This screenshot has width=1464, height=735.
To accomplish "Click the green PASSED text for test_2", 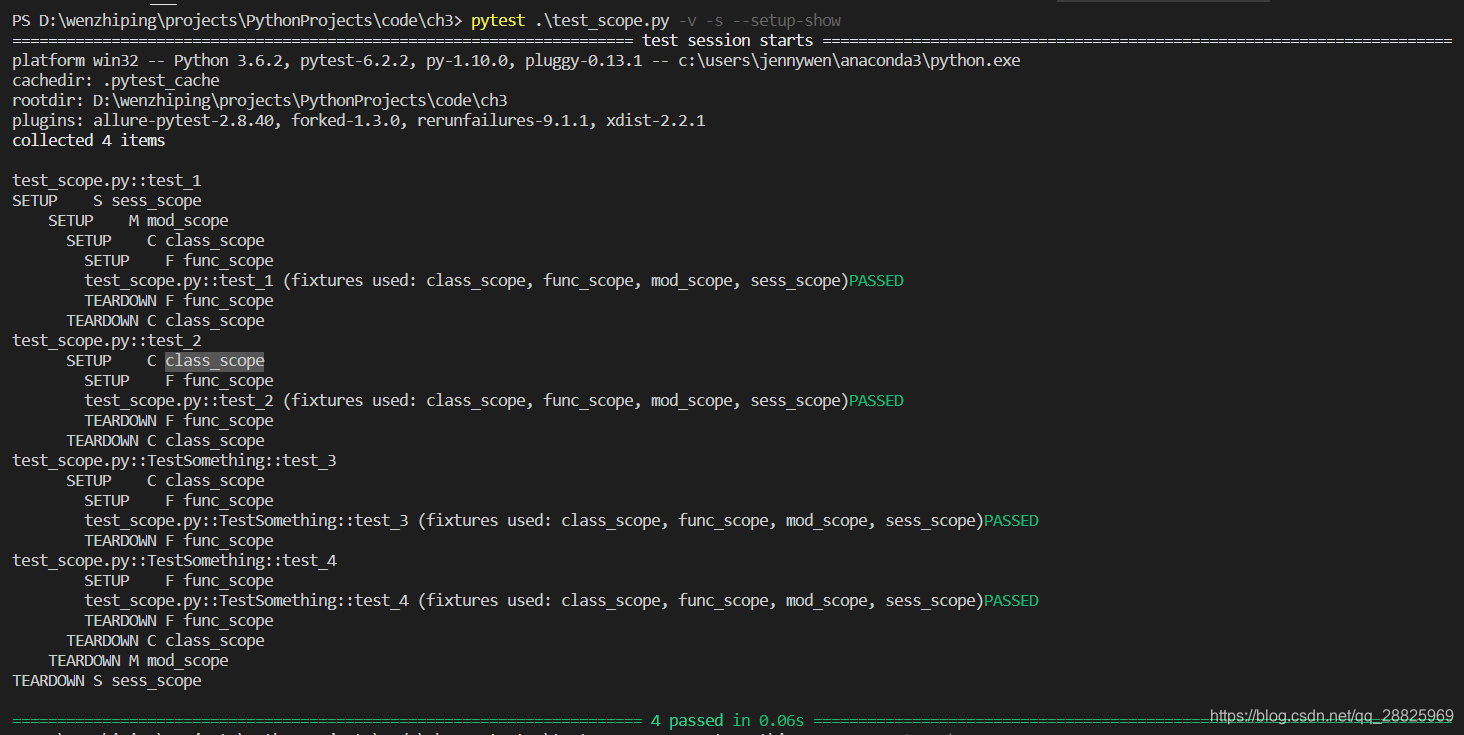I will coord(876,401).
